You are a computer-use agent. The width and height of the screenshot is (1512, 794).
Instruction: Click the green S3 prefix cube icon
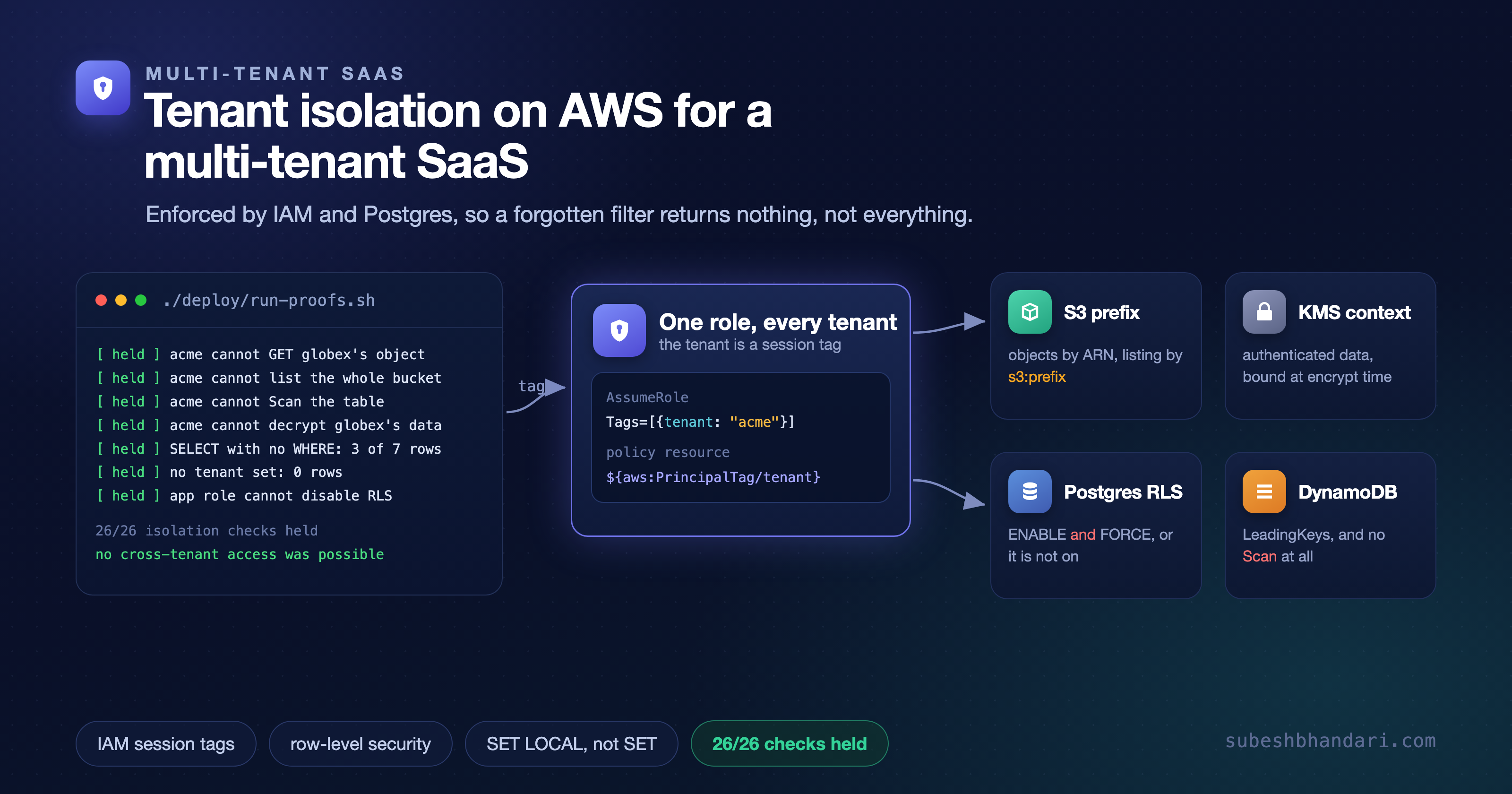coord(1030,312)
